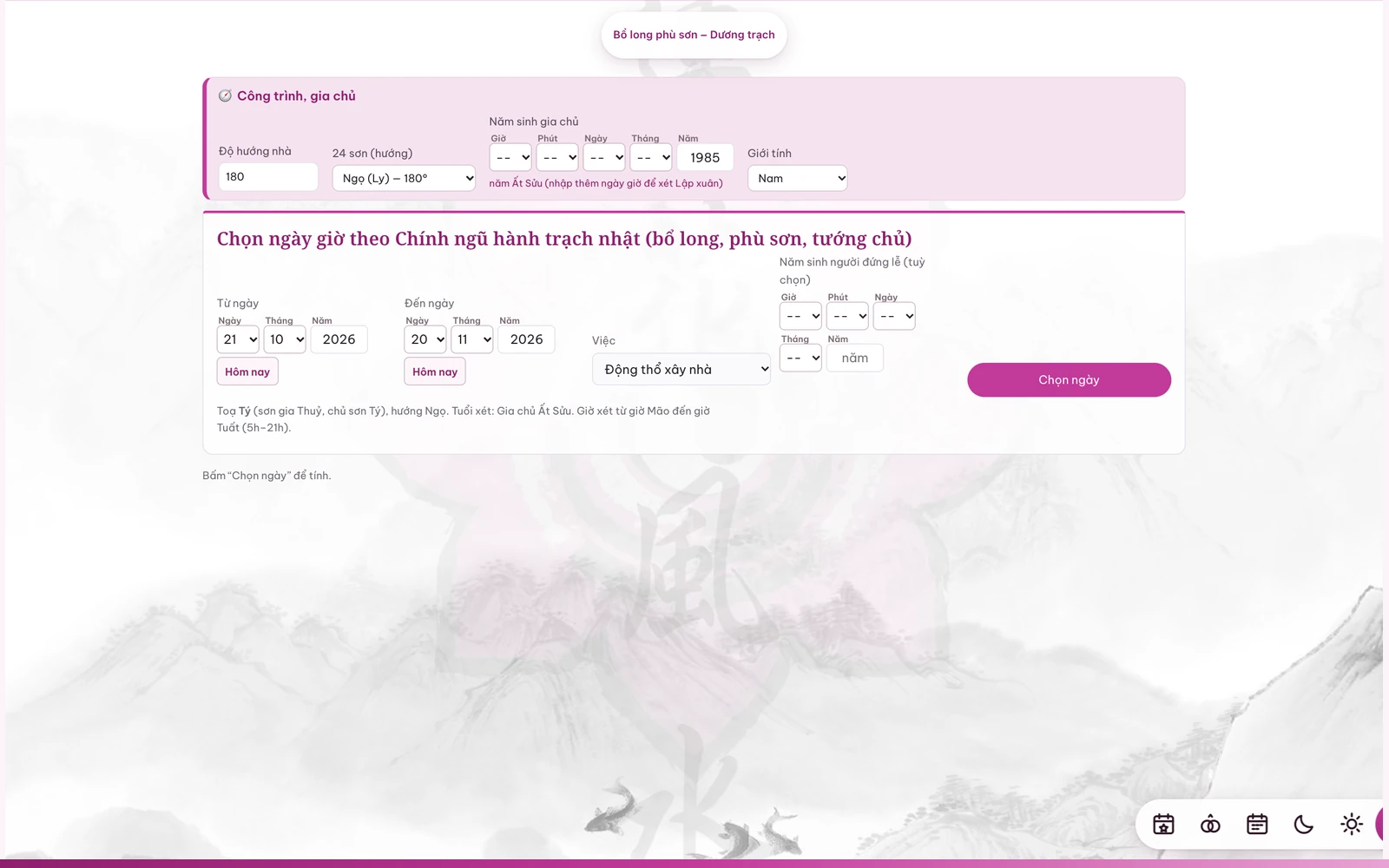Open người đứng lễ Phút dropdown
Image resolution: width=1389 pixels, height=868 pixels.
(847, 316)
